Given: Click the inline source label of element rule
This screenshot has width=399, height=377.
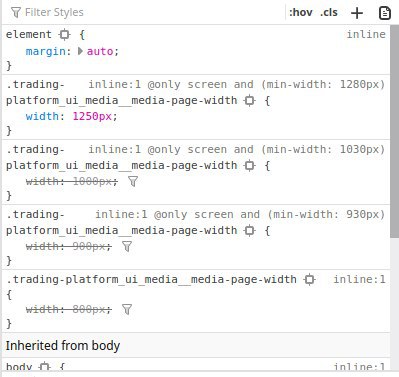Looking at the screenshot, I should point(366,34).
